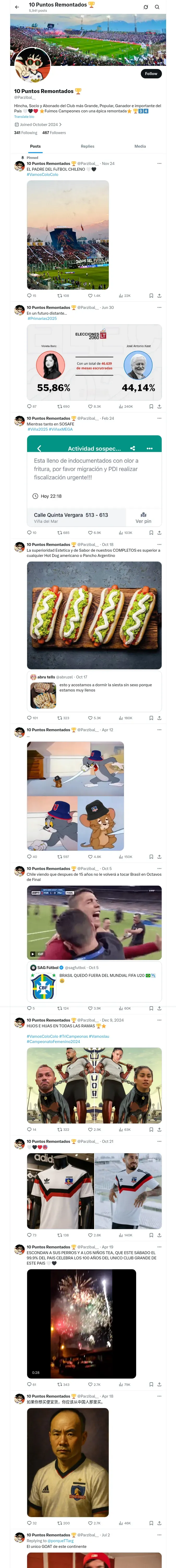View analytics for the Oct 18 hot dog post
This screenshot has width=176, height=1568.
tap(128, 718)
